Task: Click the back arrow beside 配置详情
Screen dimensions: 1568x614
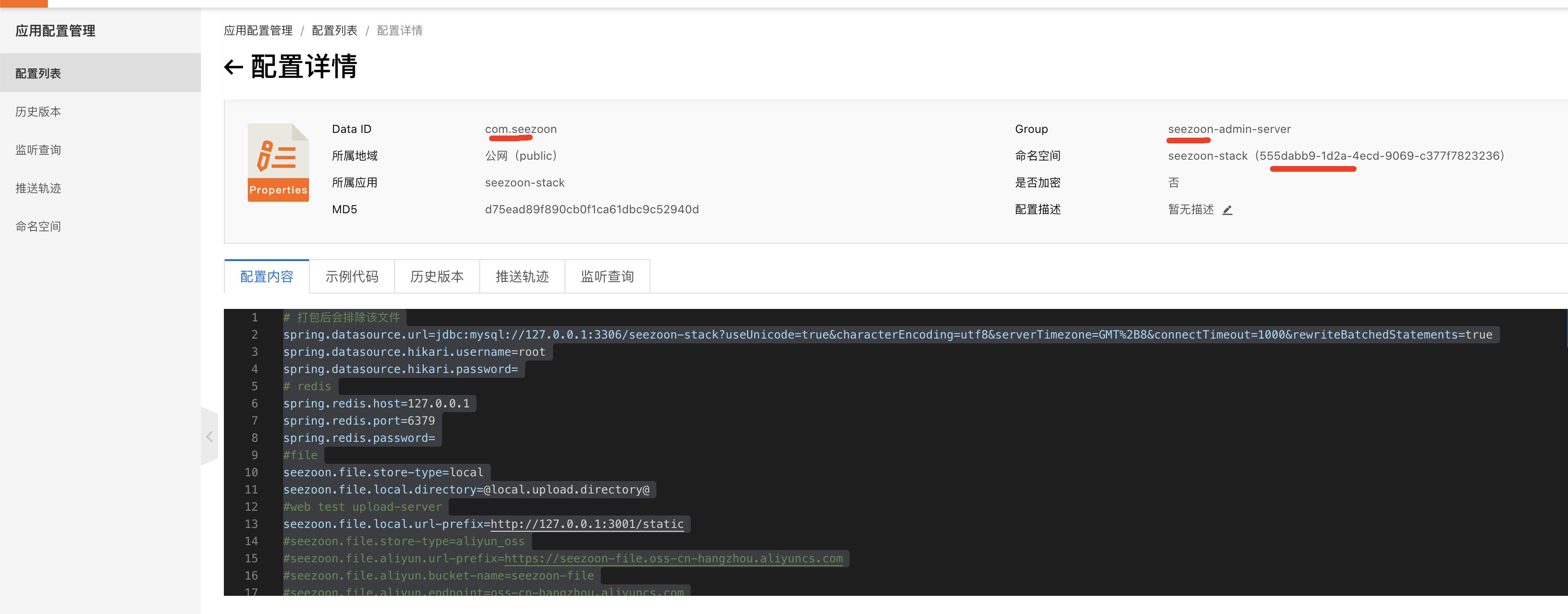Action: point(233,67)
